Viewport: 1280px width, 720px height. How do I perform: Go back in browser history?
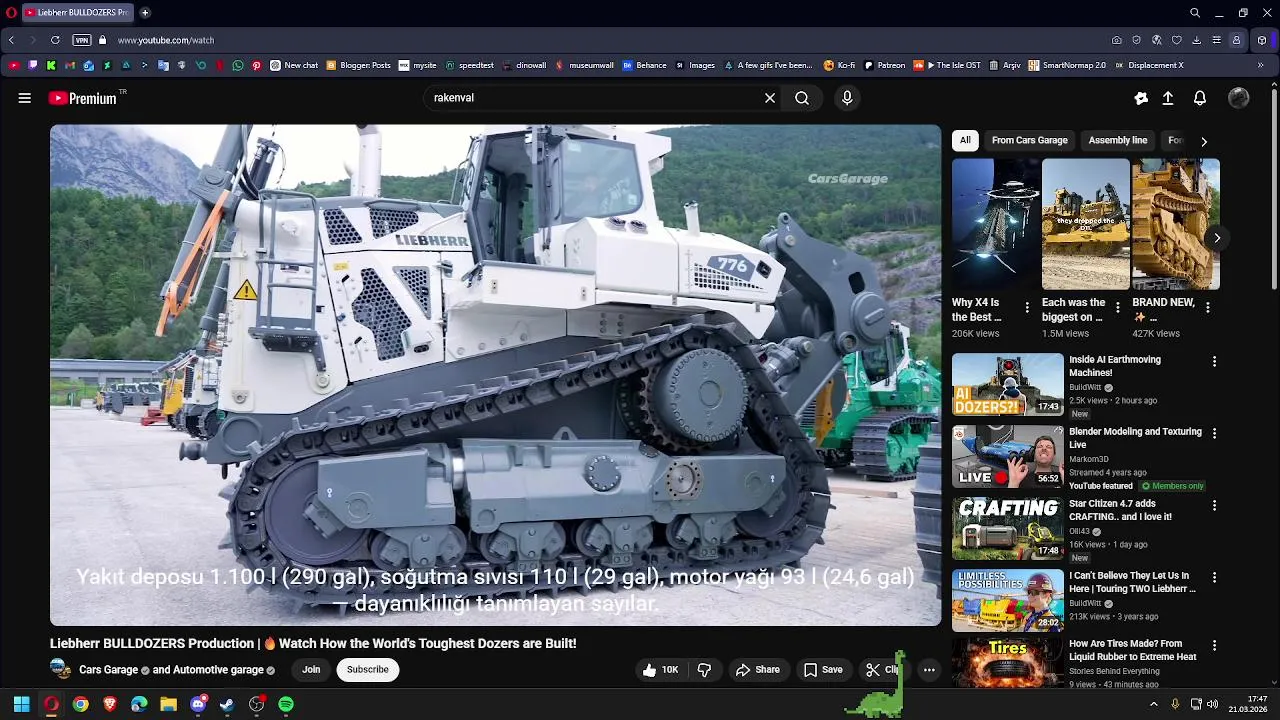(x=11, y=40)
